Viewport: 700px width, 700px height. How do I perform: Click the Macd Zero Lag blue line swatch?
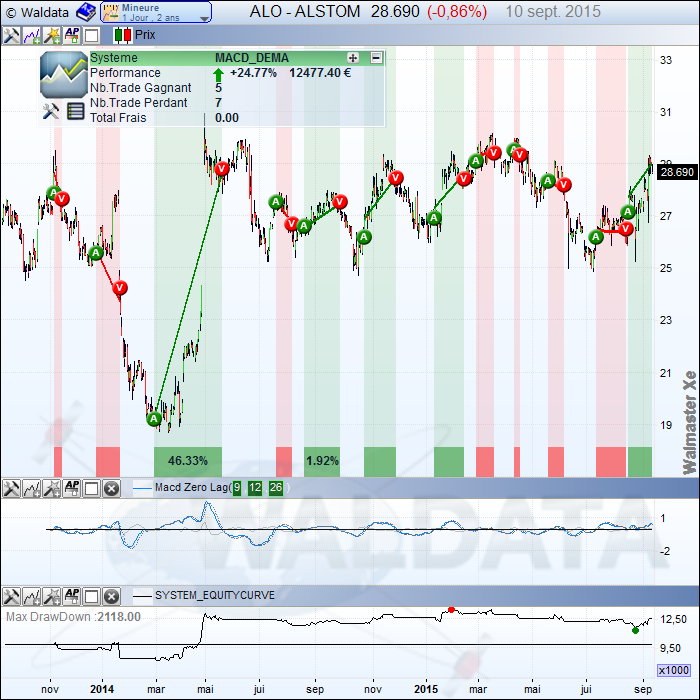click(143, 488)
